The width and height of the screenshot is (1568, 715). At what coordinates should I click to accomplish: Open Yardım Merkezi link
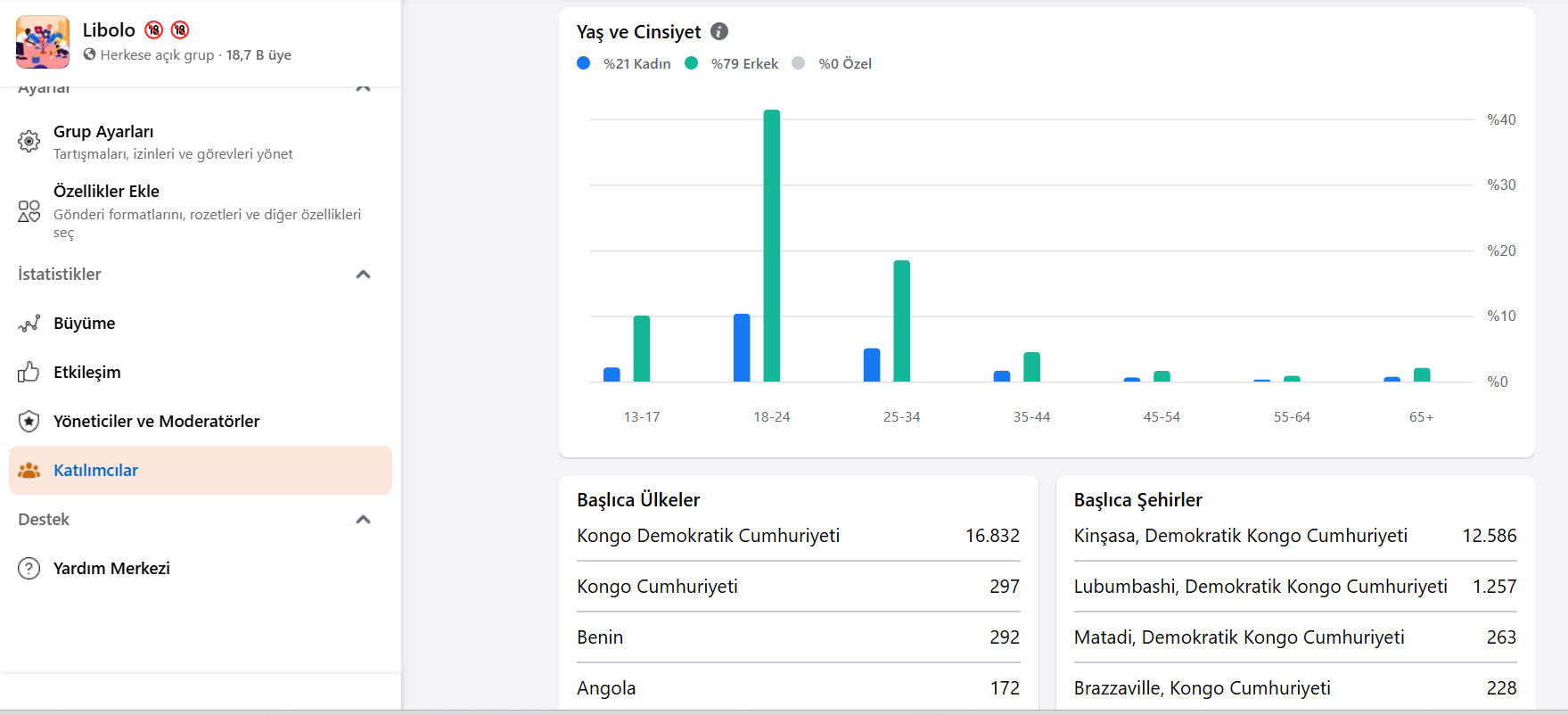[x=111, y=568]
